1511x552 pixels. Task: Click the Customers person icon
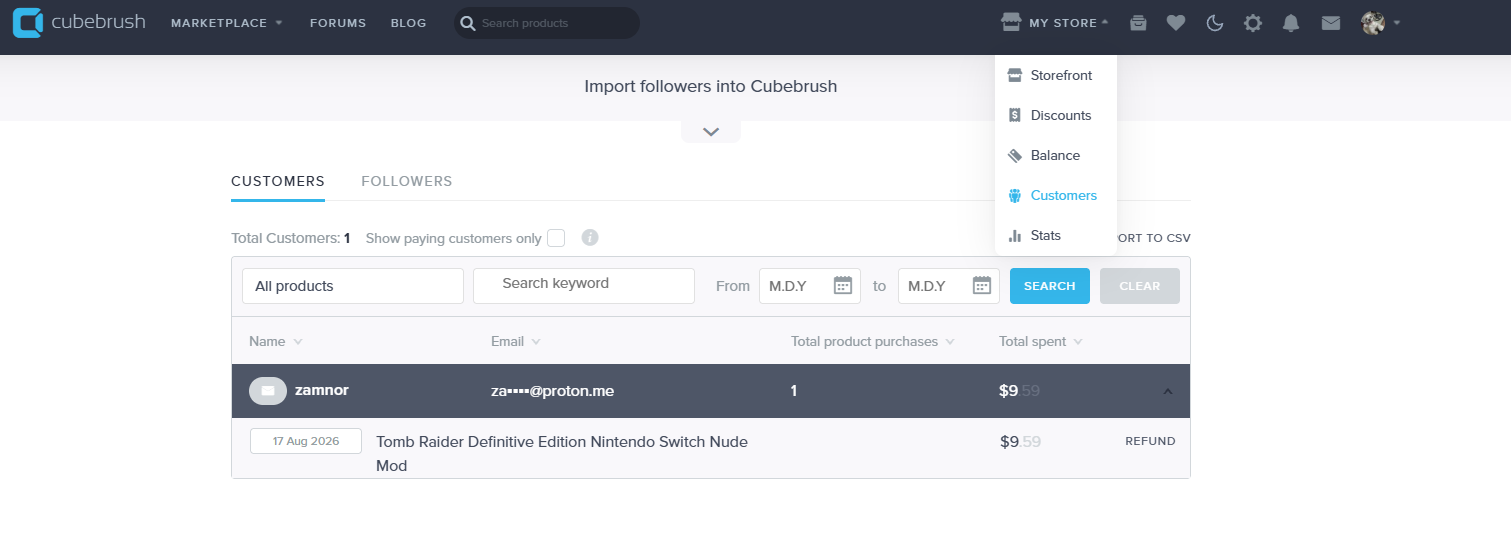(x=1015, y=195)
